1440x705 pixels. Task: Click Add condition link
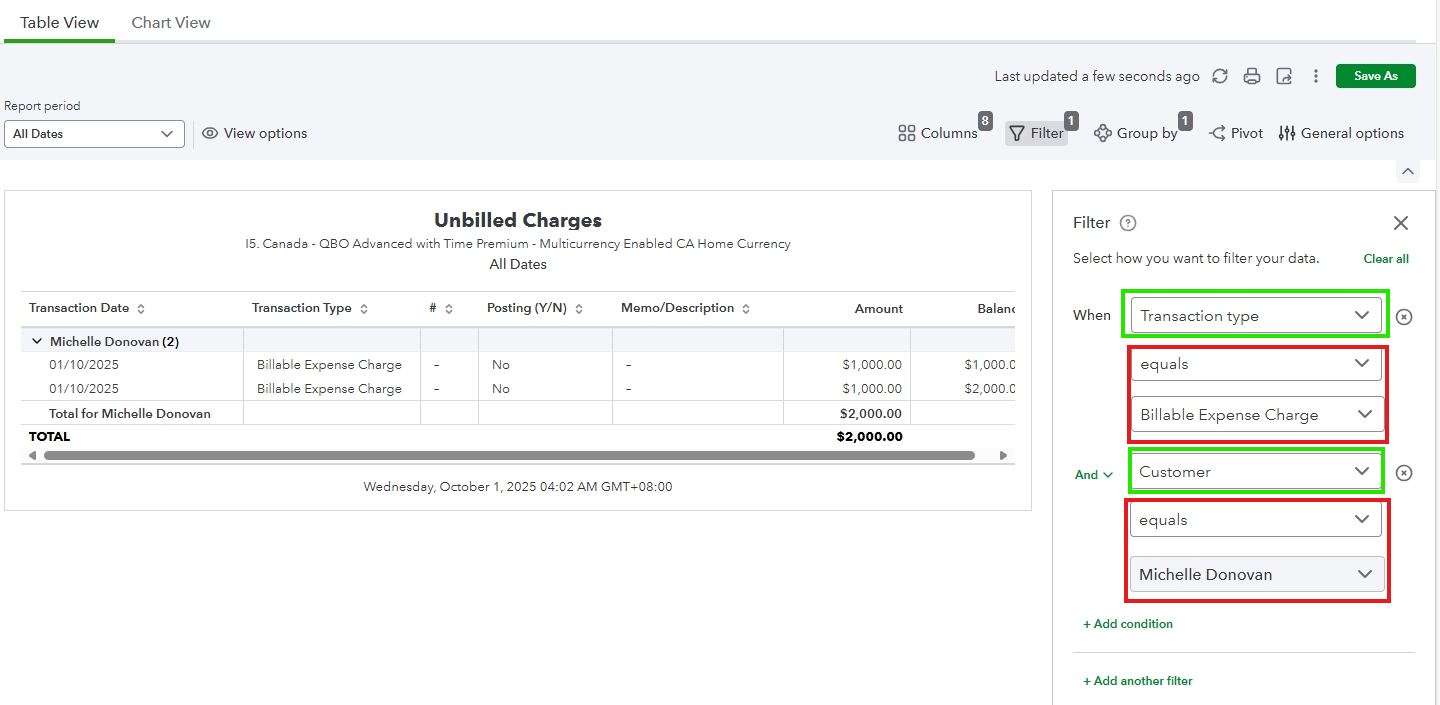(1128, 624)
